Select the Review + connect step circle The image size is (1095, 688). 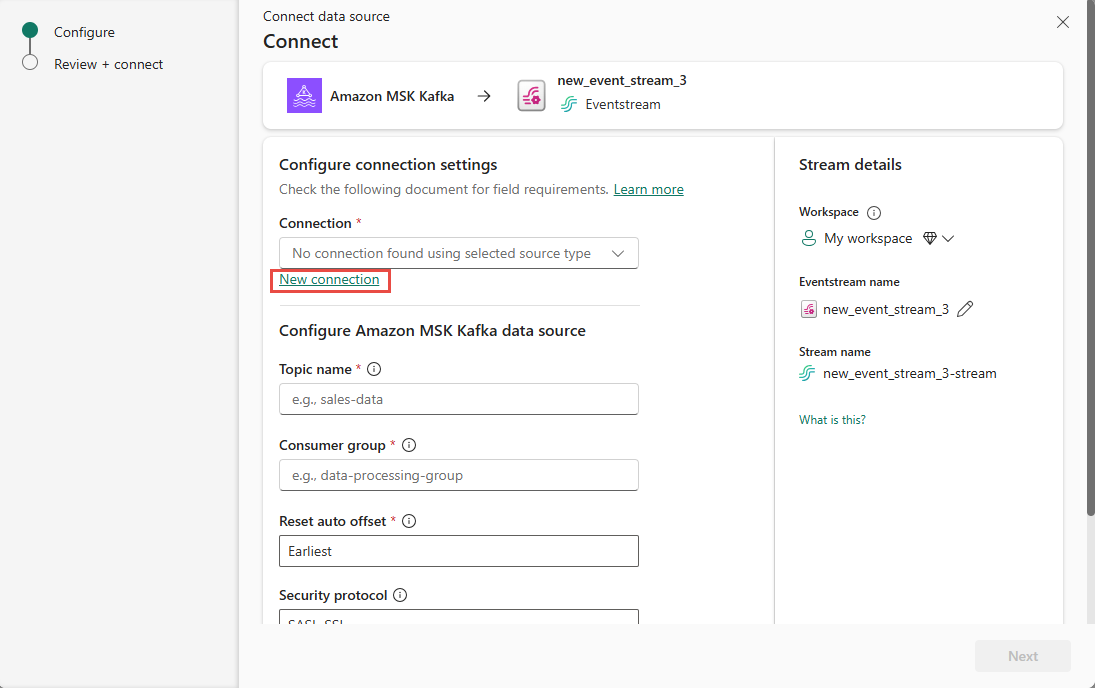click(30, 62)
